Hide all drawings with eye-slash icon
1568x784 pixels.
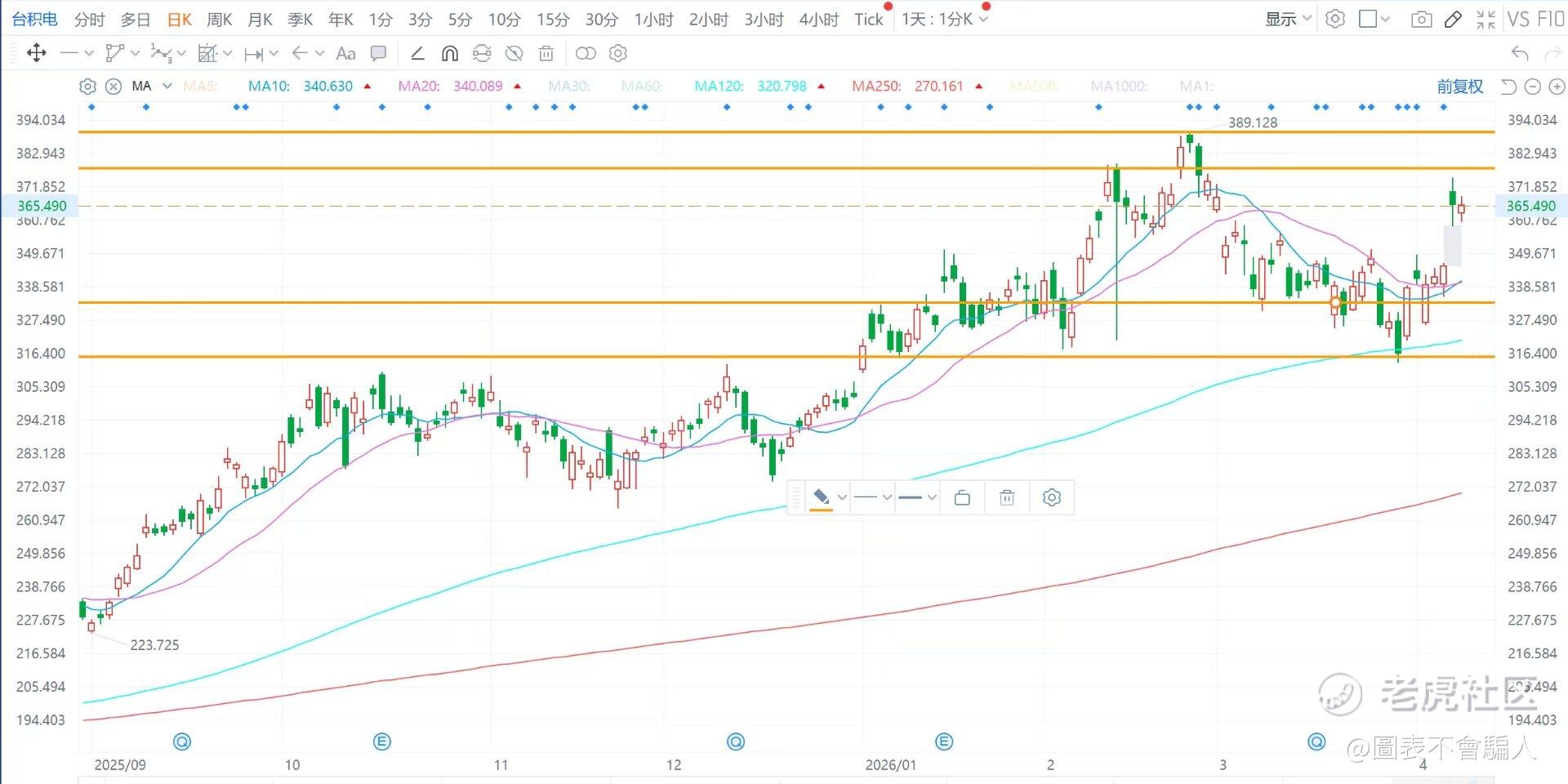point(514,54)
